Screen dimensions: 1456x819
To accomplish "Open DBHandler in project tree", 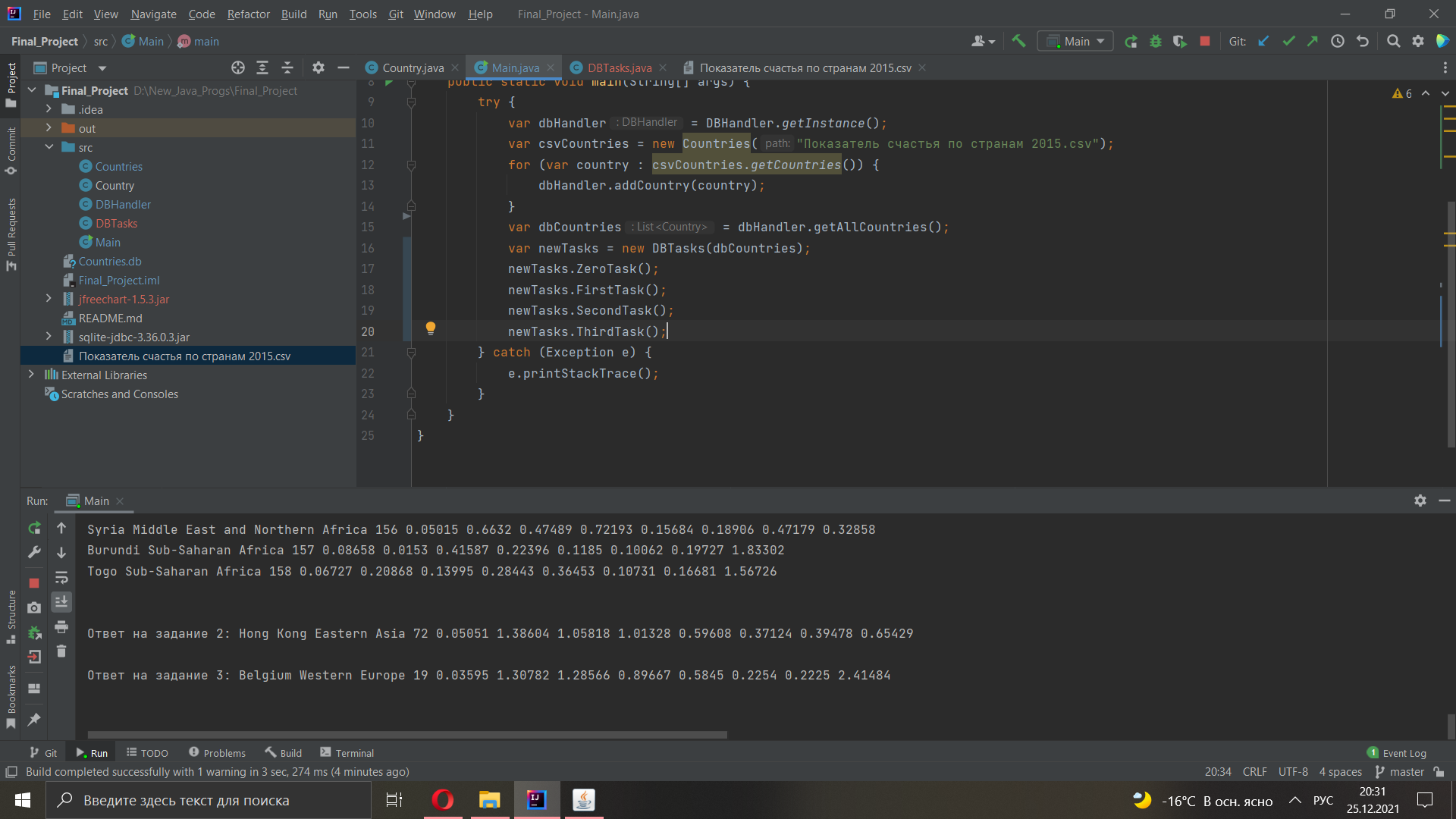I will click(123, 204).
